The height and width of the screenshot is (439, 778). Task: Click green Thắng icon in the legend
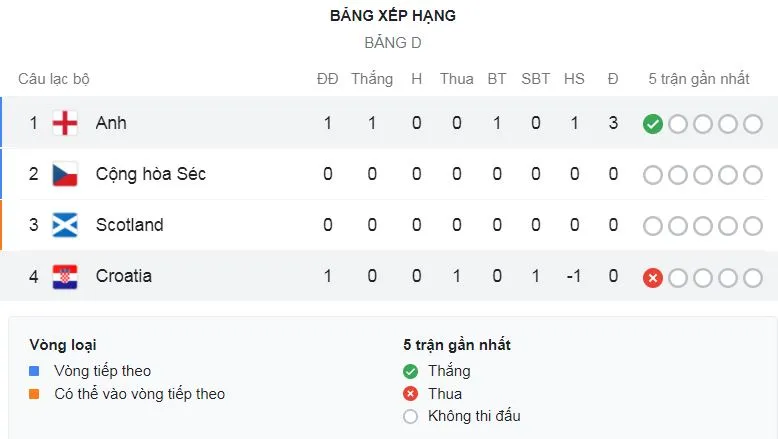(410, 371)
